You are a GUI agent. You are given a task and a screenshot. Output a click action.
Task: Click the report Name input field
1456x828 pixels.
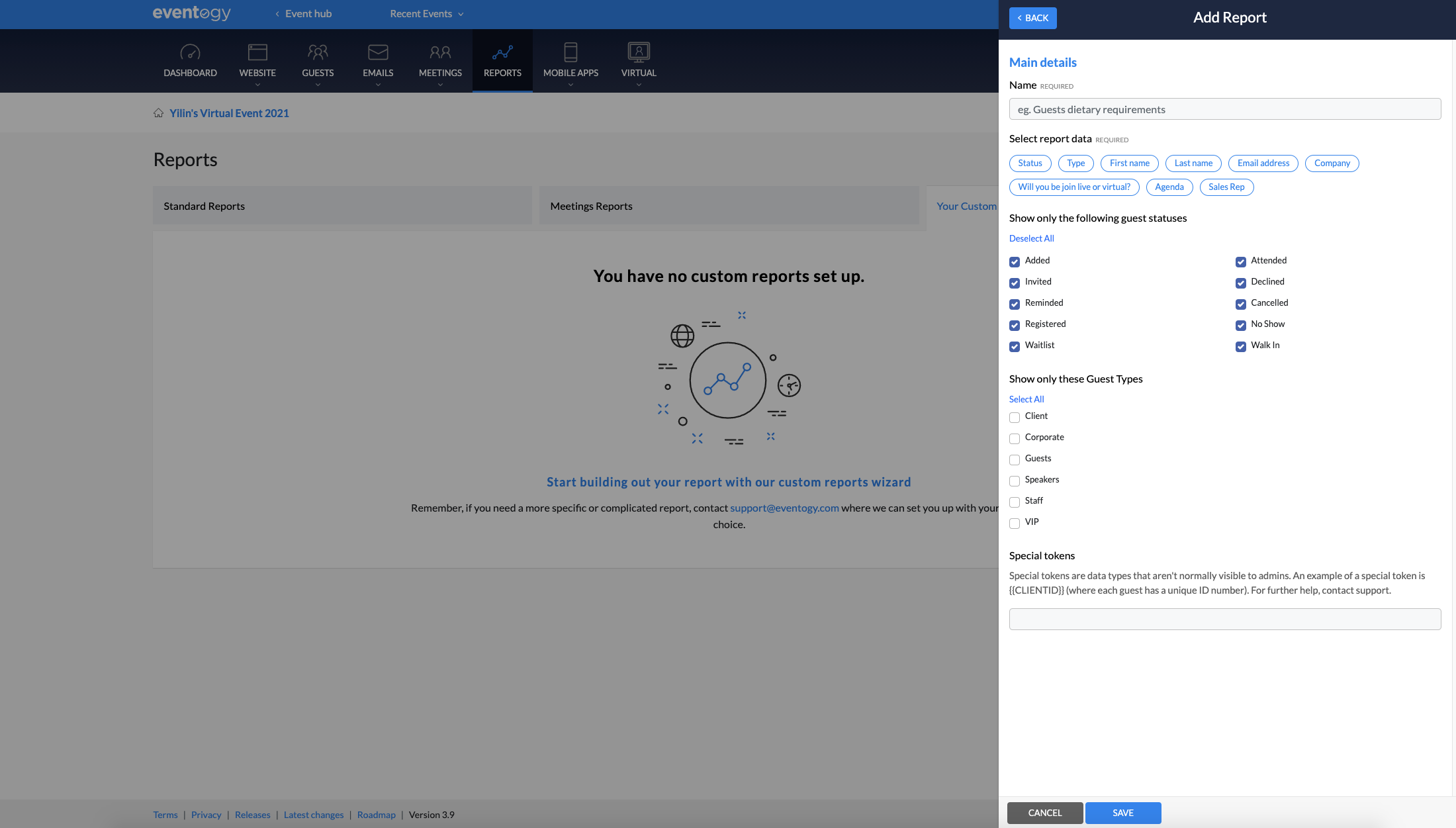1224,109
